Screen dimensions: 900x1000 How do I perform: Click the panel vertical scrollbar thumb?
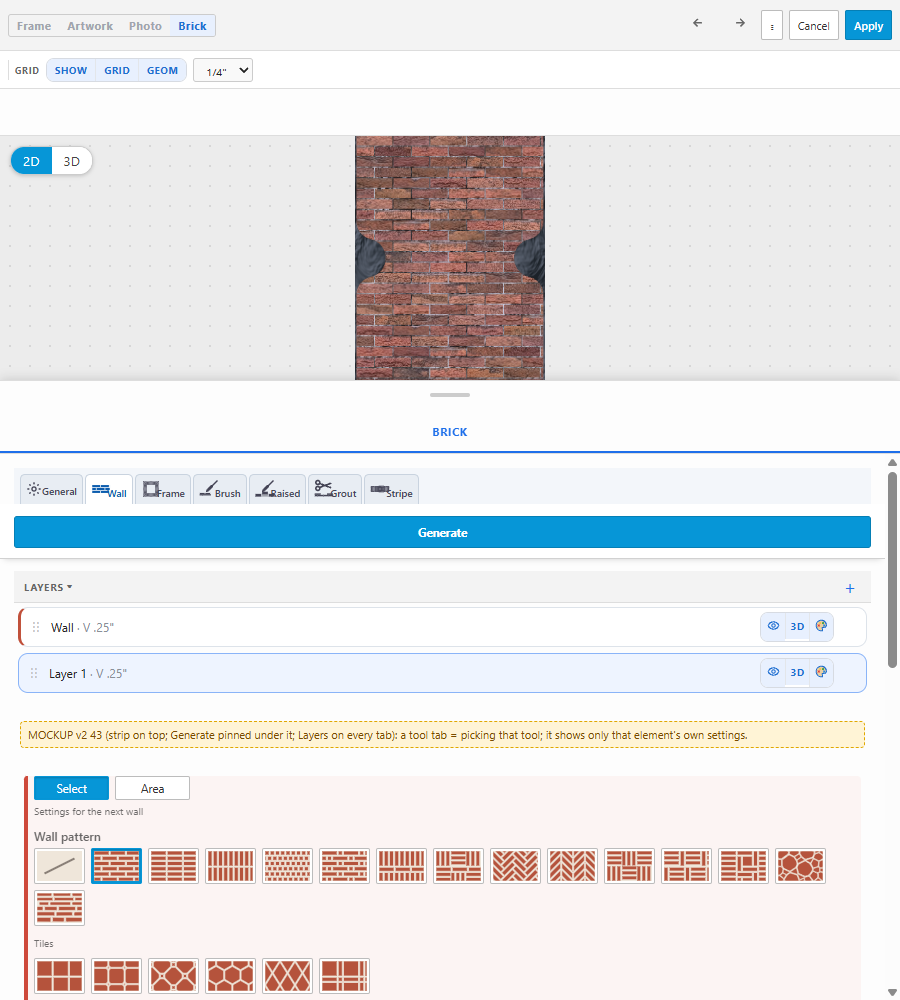[x=892, y=570]
